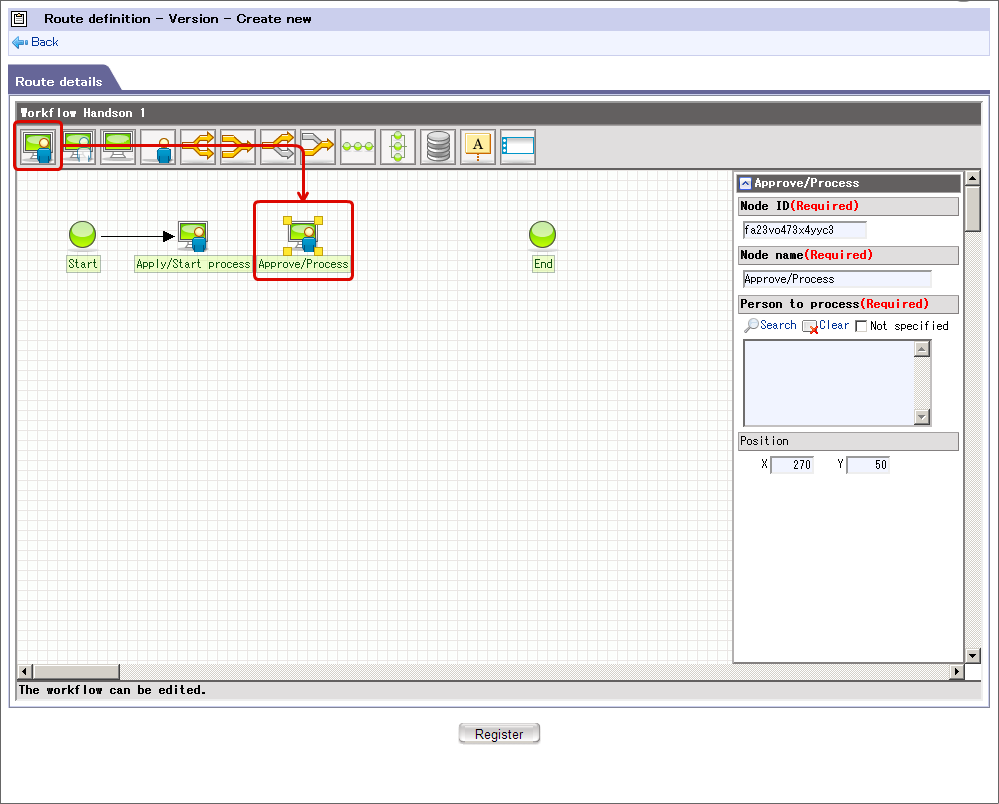Click the Start green circle node
This screenshot has width=999, height=804.
point(82,234)
